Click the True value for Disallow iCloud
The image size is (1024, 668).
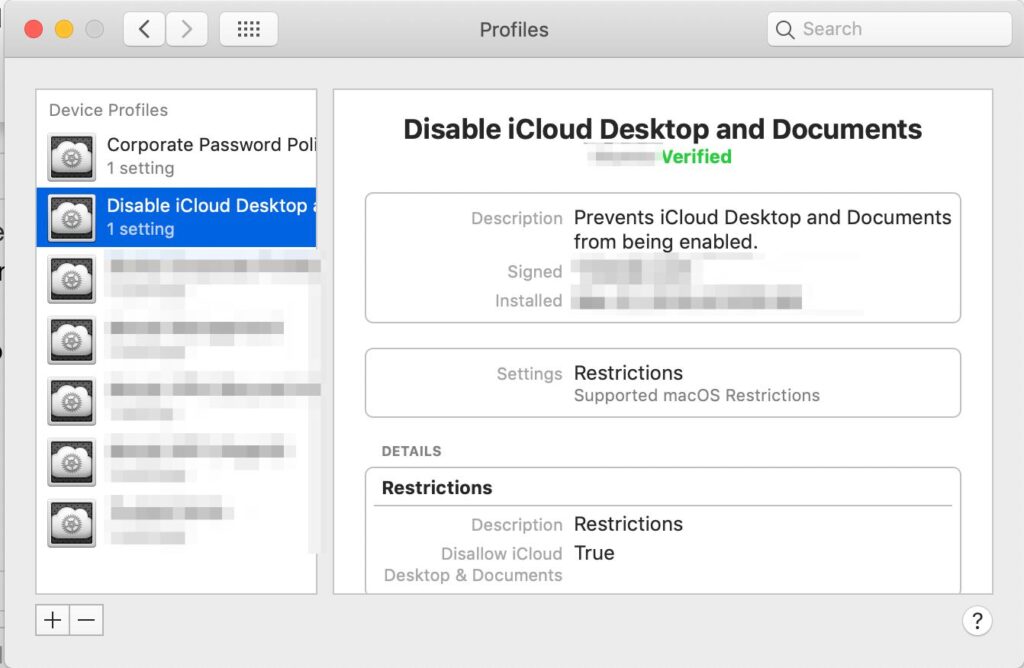[x=594, y=553]
